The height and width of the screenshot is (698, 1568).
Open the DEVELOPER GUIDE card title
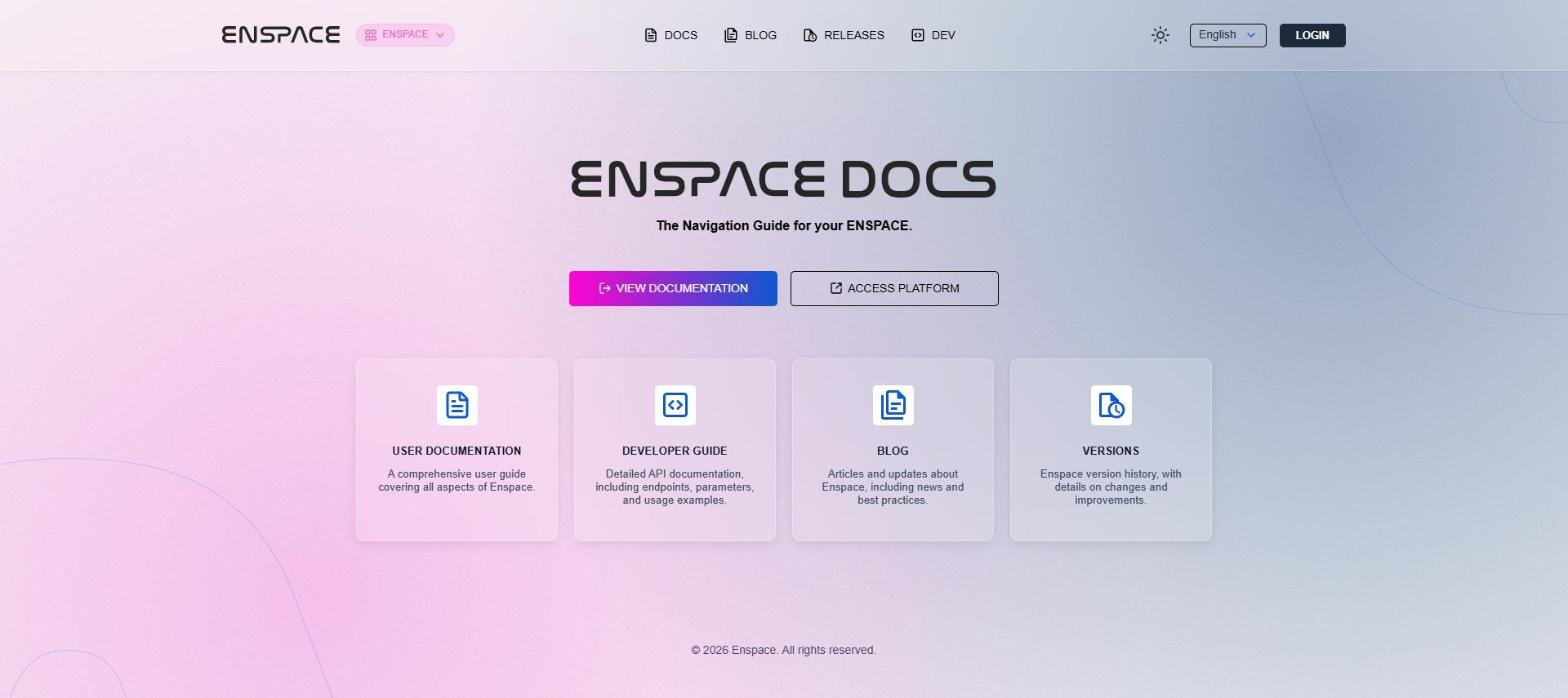(x=675, y=451)
